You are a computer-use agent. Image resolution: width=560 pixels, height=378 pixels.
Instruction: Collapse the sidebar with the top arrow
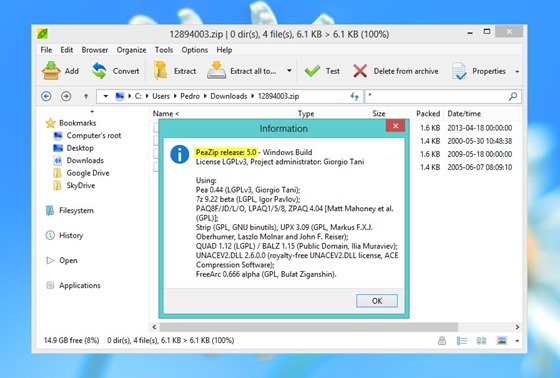tap(92, 112)
